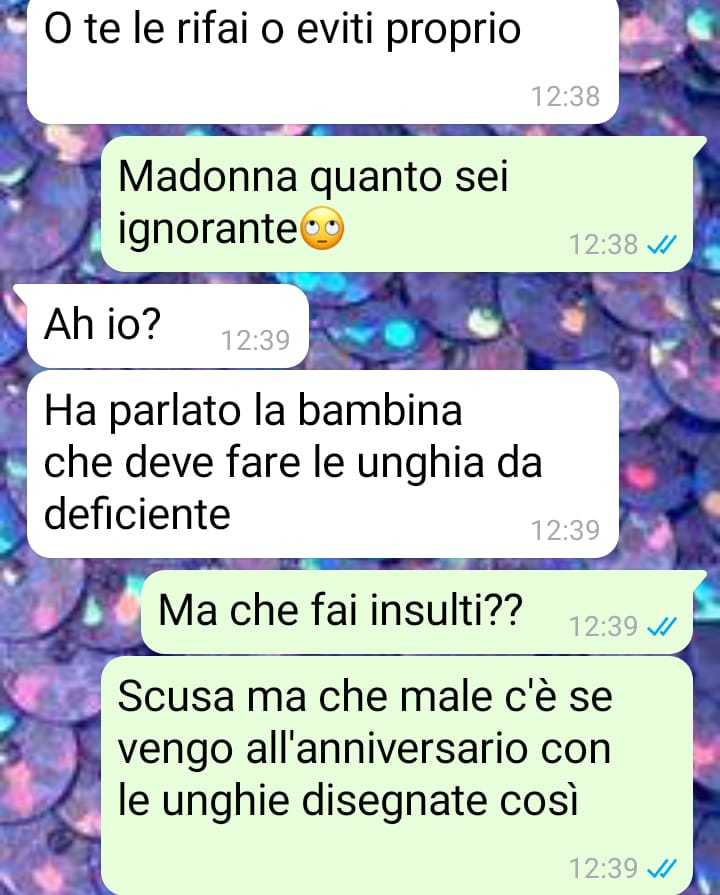Select the "Ha parlato la bambina" message

[323, 464]
